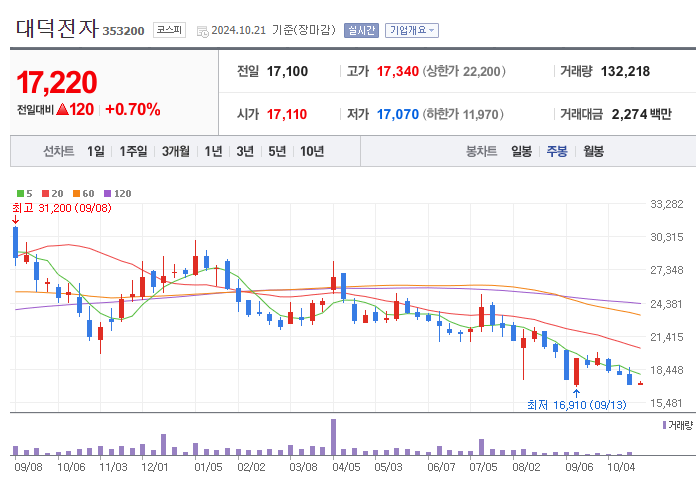
Task: Select the 3년 line chart tab
Action: coord(245,151)
